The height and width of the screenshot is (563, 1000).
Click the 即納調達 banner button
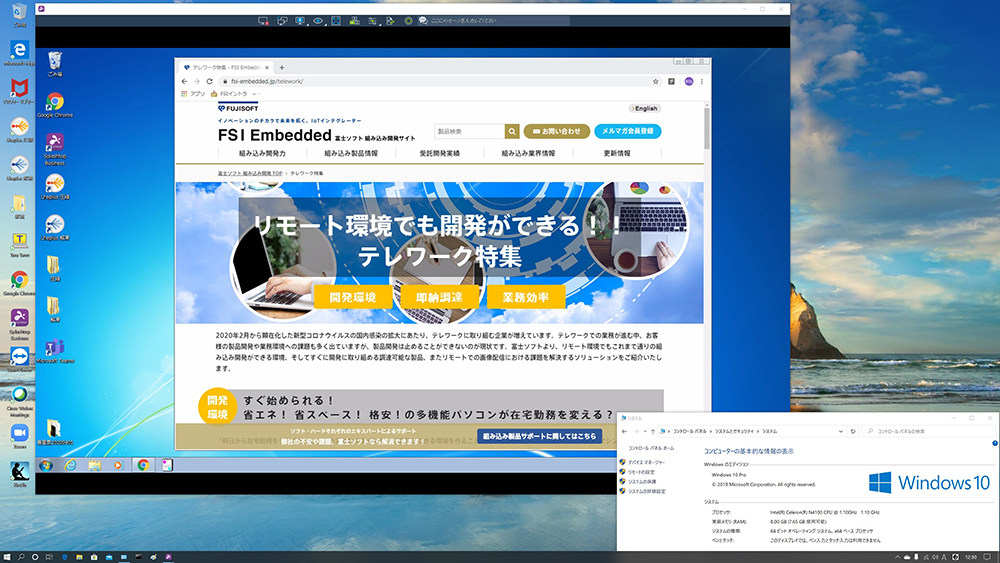point(439,297)
